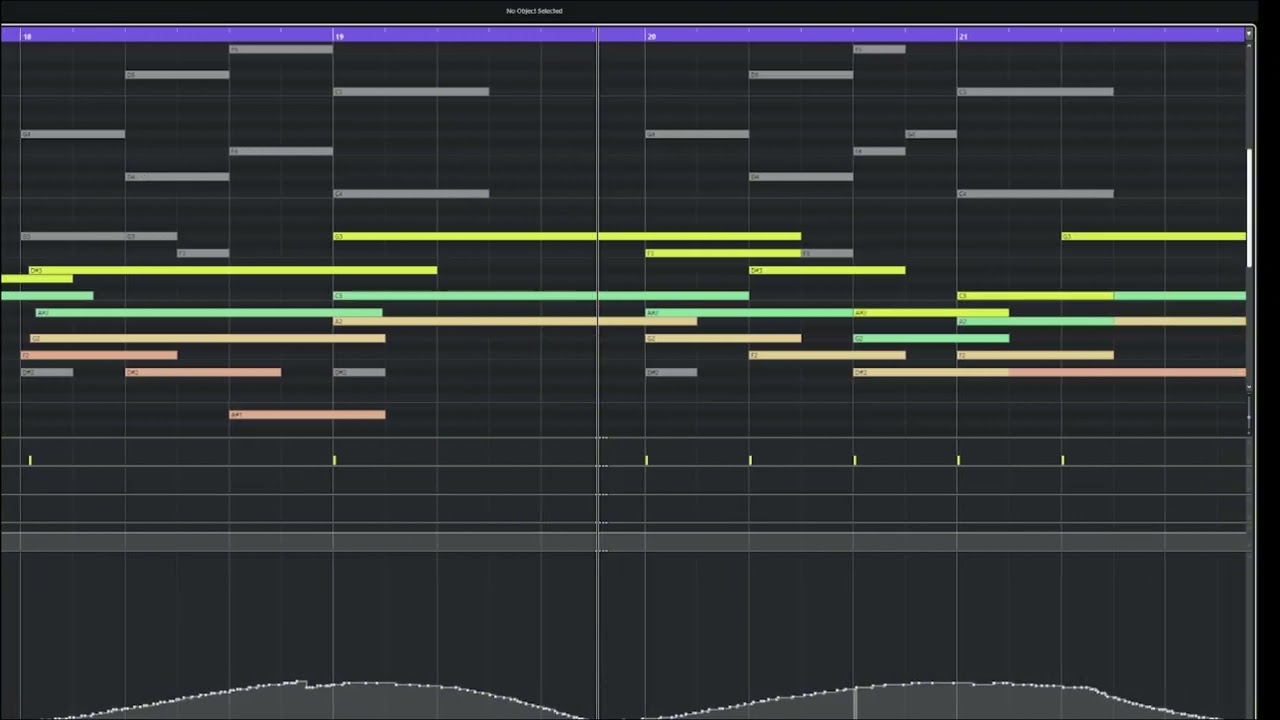Select the yellow C3 note starting at bar 21
This screenshot has width=1280, height=720.
tap(1035, 296)
